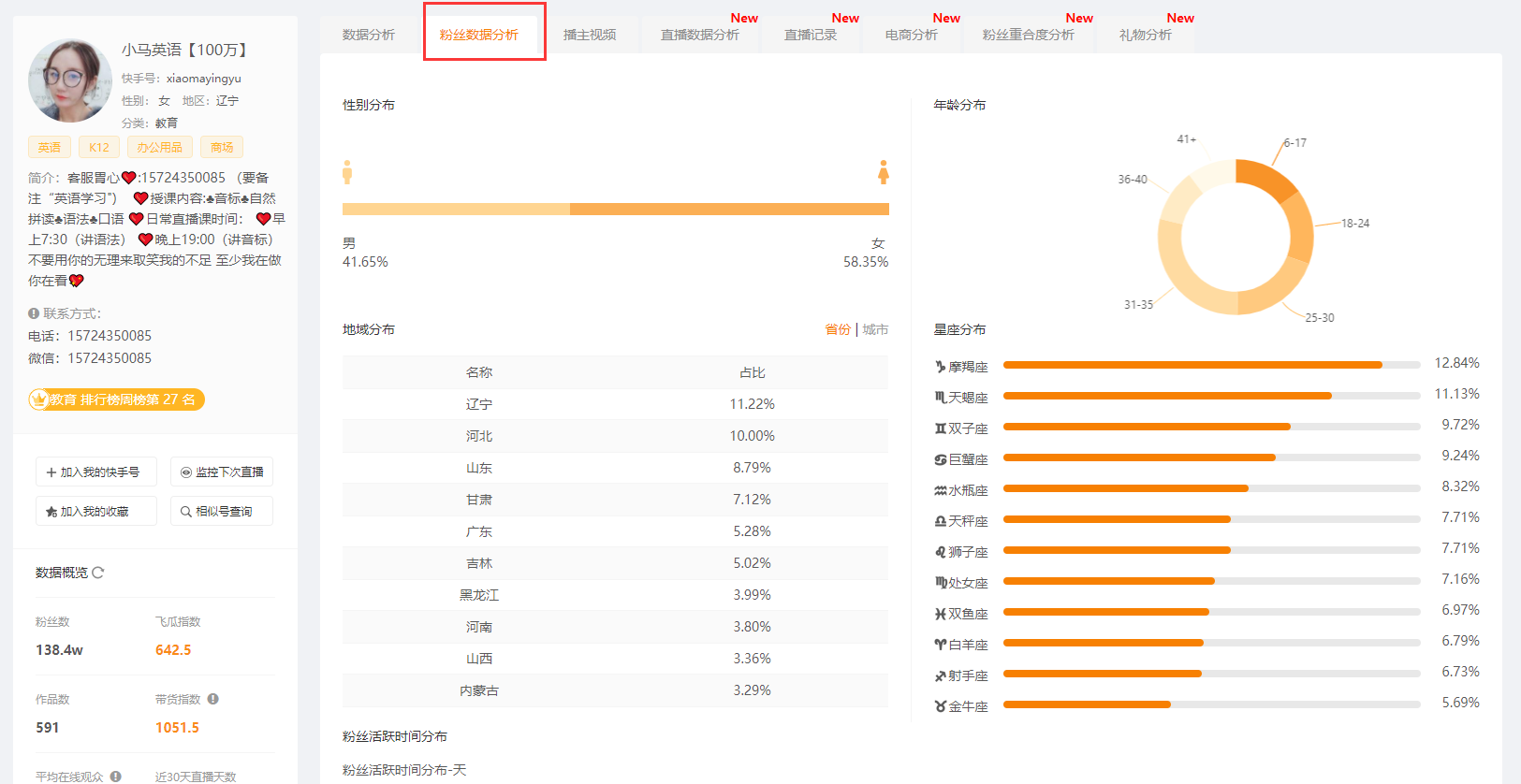Open the 电商分析 tab
Viewport: 1521px width, 784px height.
[x=912, y=35]
